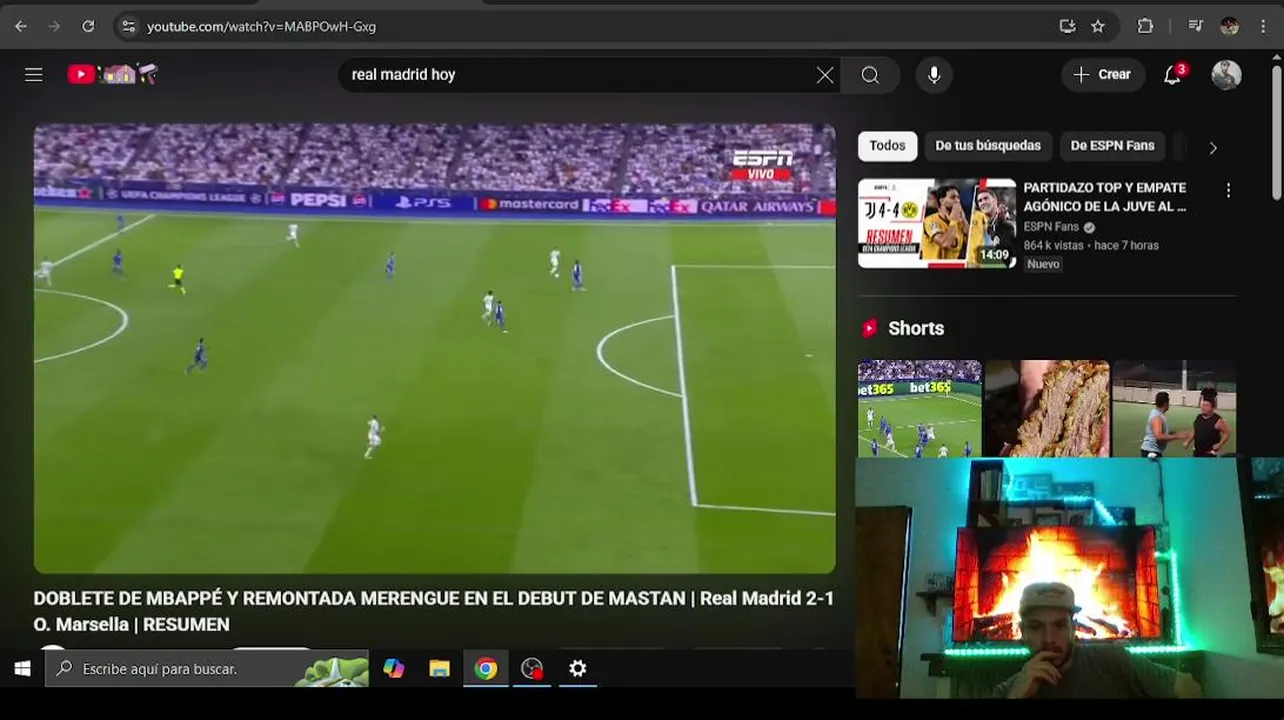The width and height of the screenshot is (1284, 720).
Task: Open Settings gear in taskbar
Action: pos(578,669)
